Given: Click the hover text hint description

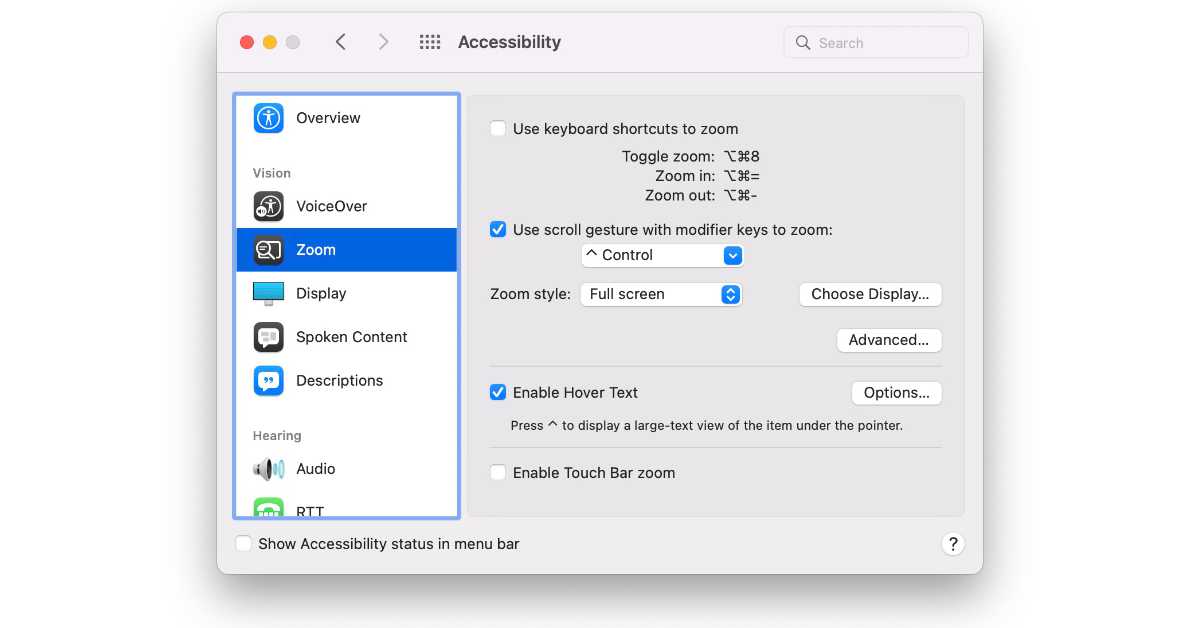Looking at the screenshot, I should 707,426.
